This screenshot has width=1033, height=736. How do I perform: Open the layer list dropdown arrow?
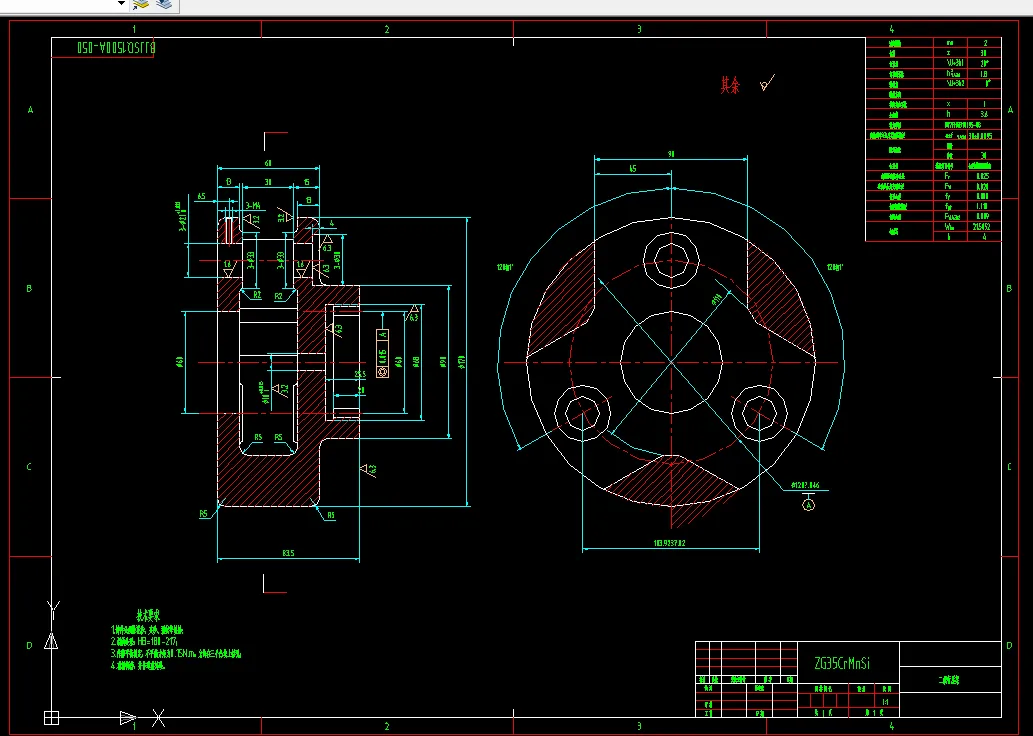[x=121, y=4]
